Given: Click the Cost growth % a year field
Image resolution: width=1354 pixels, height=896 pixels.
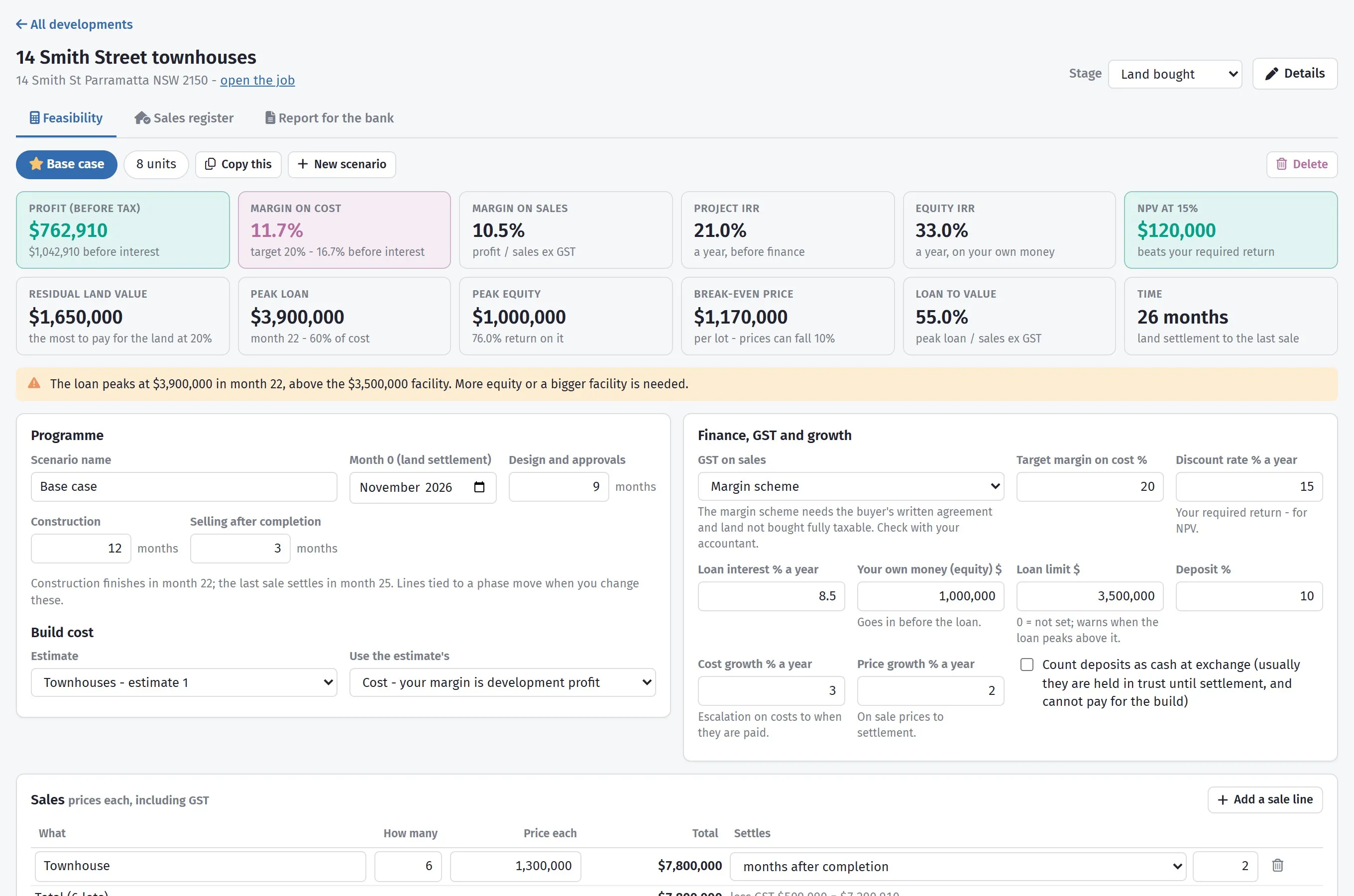Looking at the screenshot, I should point(771,690).
